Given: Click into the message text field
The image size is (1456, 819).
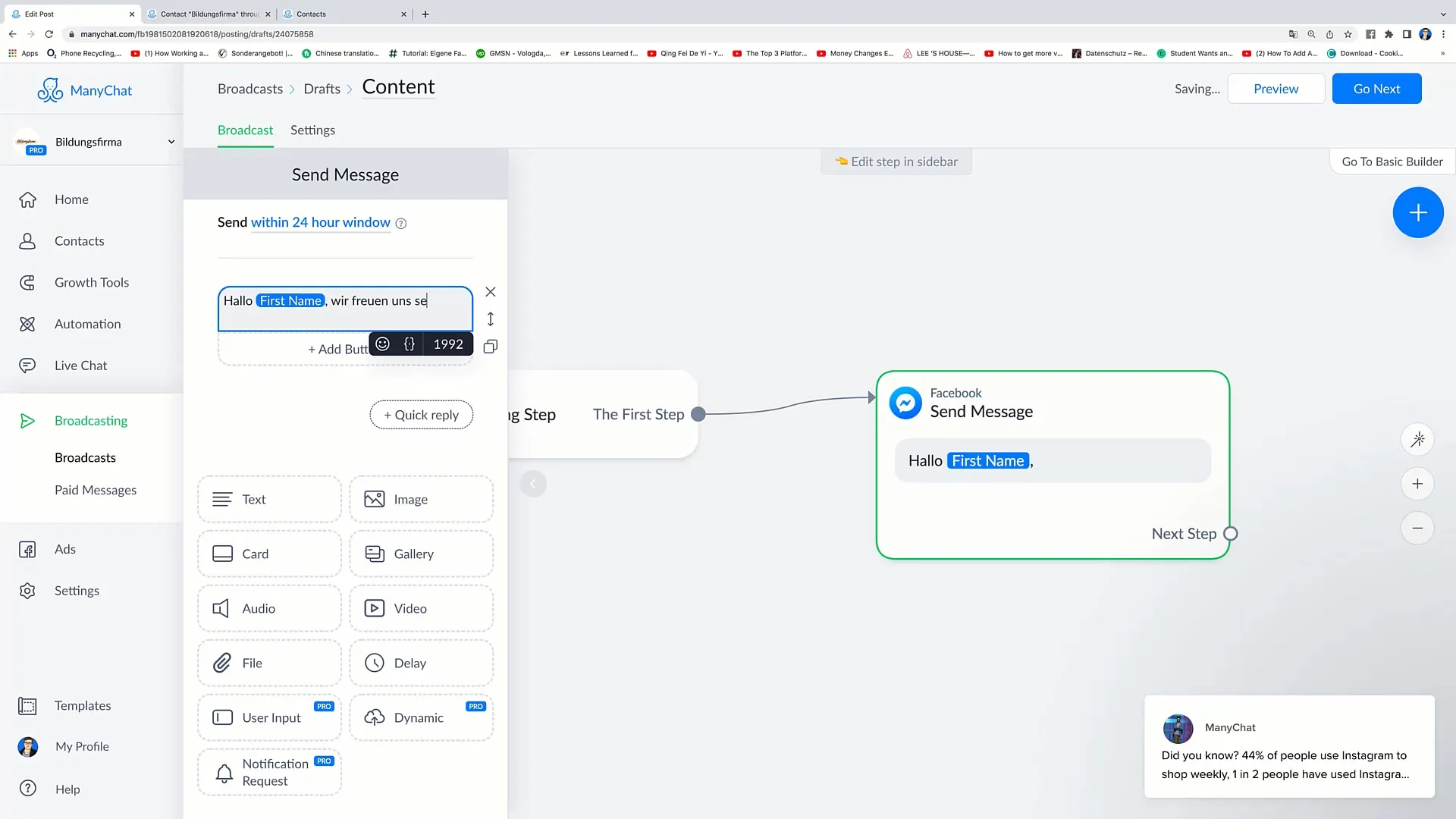Looking at the screenshot, I should pyautogui.click(x=345, y=309).
